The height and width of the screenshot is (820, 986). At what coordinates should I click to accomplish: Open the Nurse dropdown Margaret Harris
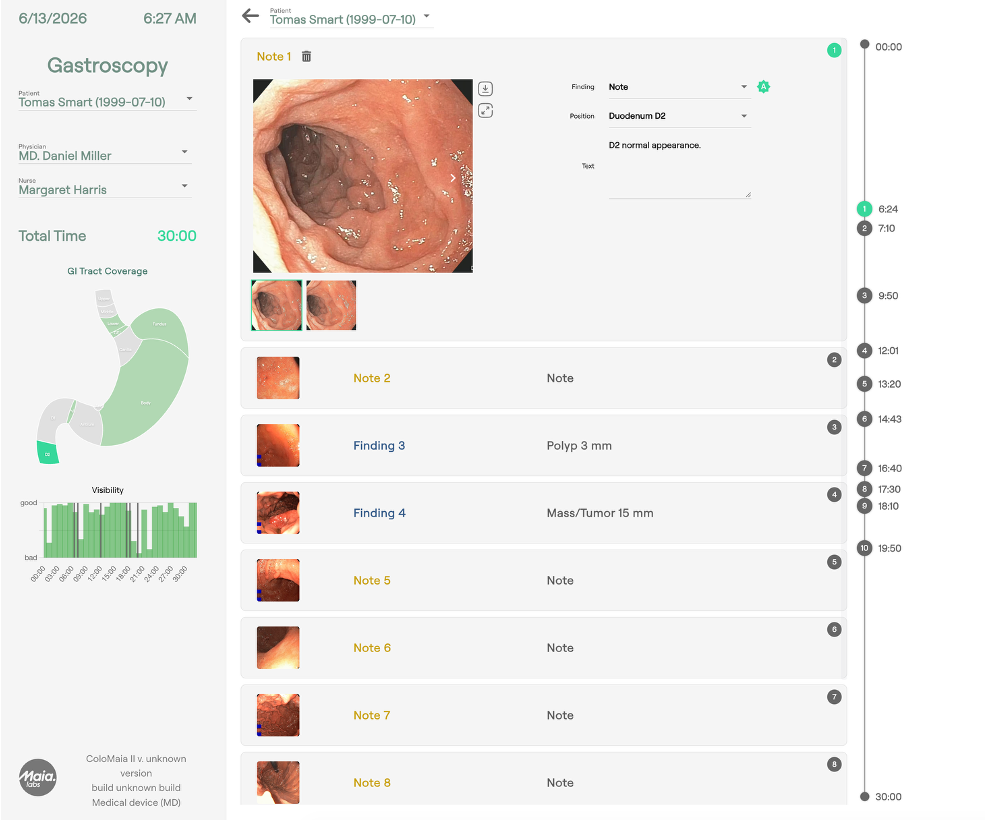point(104,188)
